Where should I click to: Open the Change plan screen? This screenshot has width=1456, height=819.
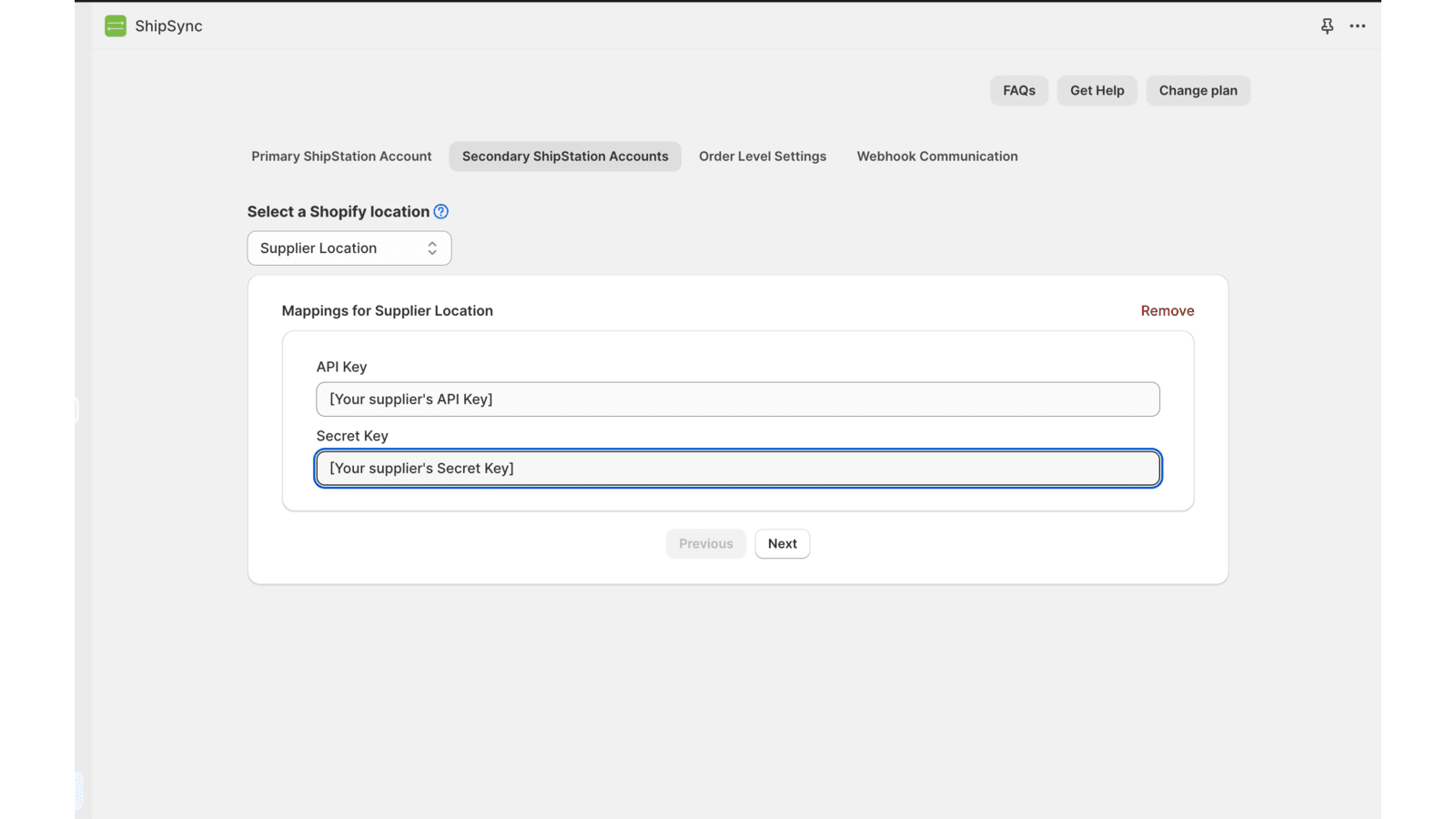coord(1198,90)
